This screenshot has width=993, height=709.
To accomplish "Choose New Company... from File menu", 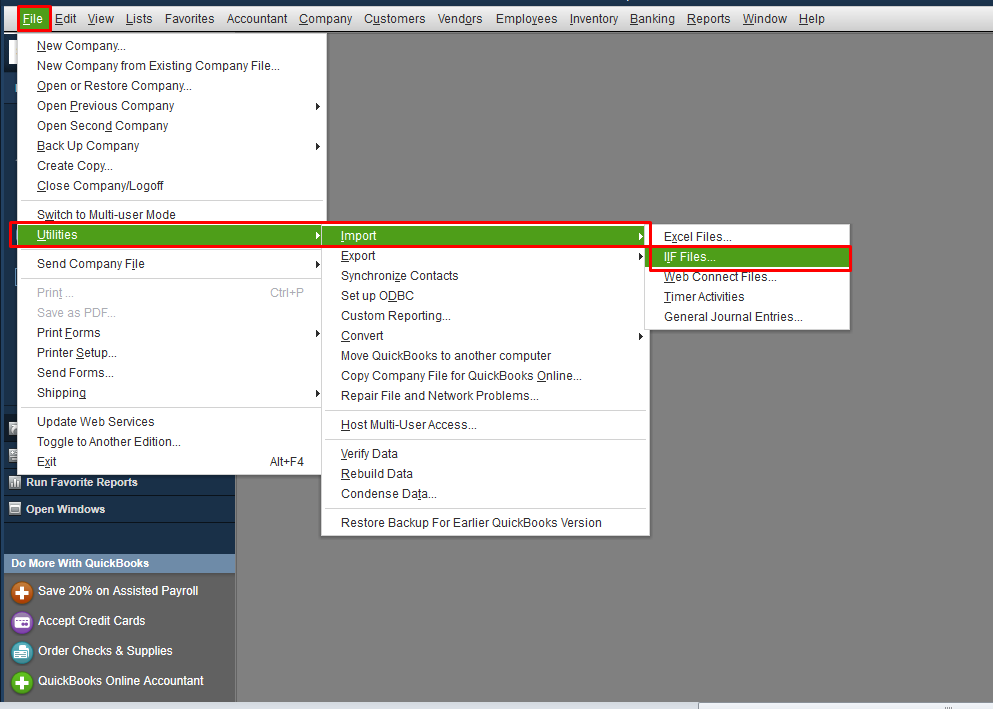I will [172, 46].
